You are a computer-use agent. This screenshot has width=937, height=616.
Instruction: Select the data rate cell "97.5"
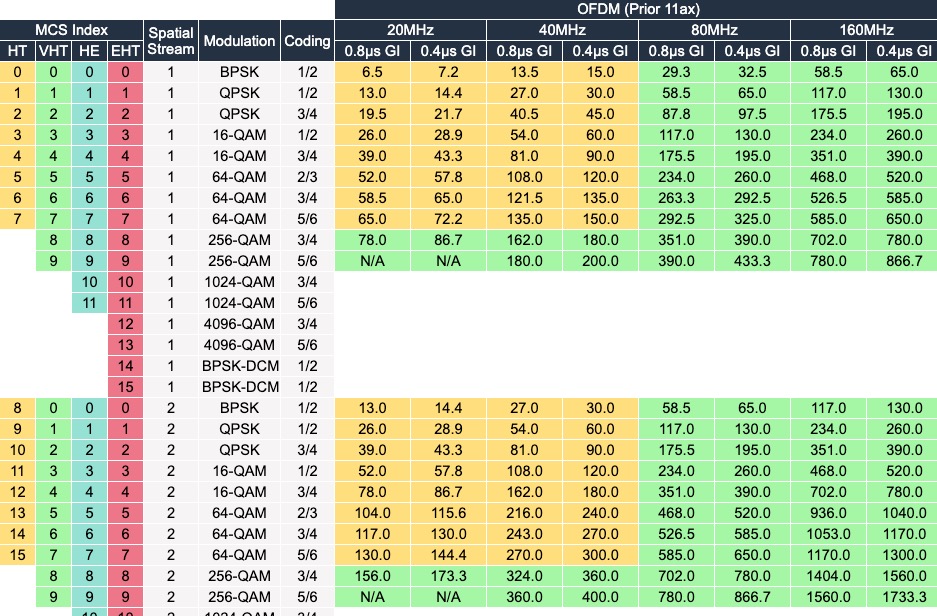point(752,114)
